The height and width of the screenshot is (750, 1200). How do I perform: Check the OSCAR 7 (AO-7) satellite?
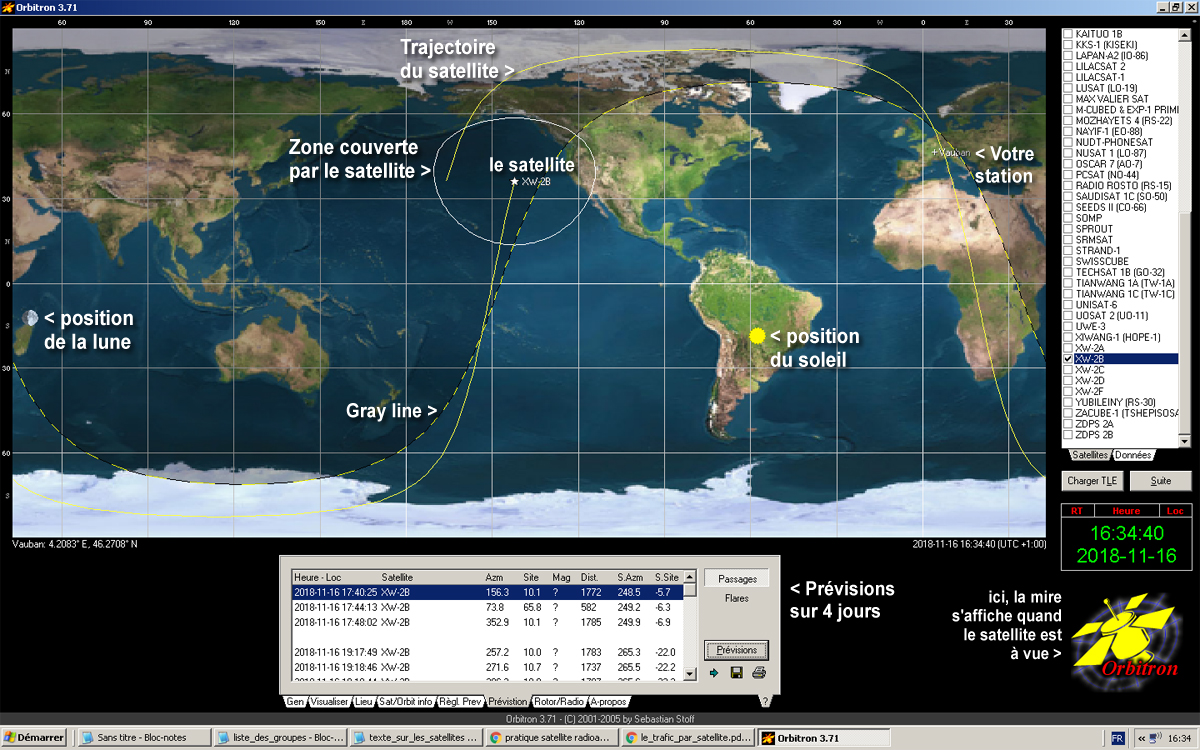pyautogui.click(x=1069, y=164)
